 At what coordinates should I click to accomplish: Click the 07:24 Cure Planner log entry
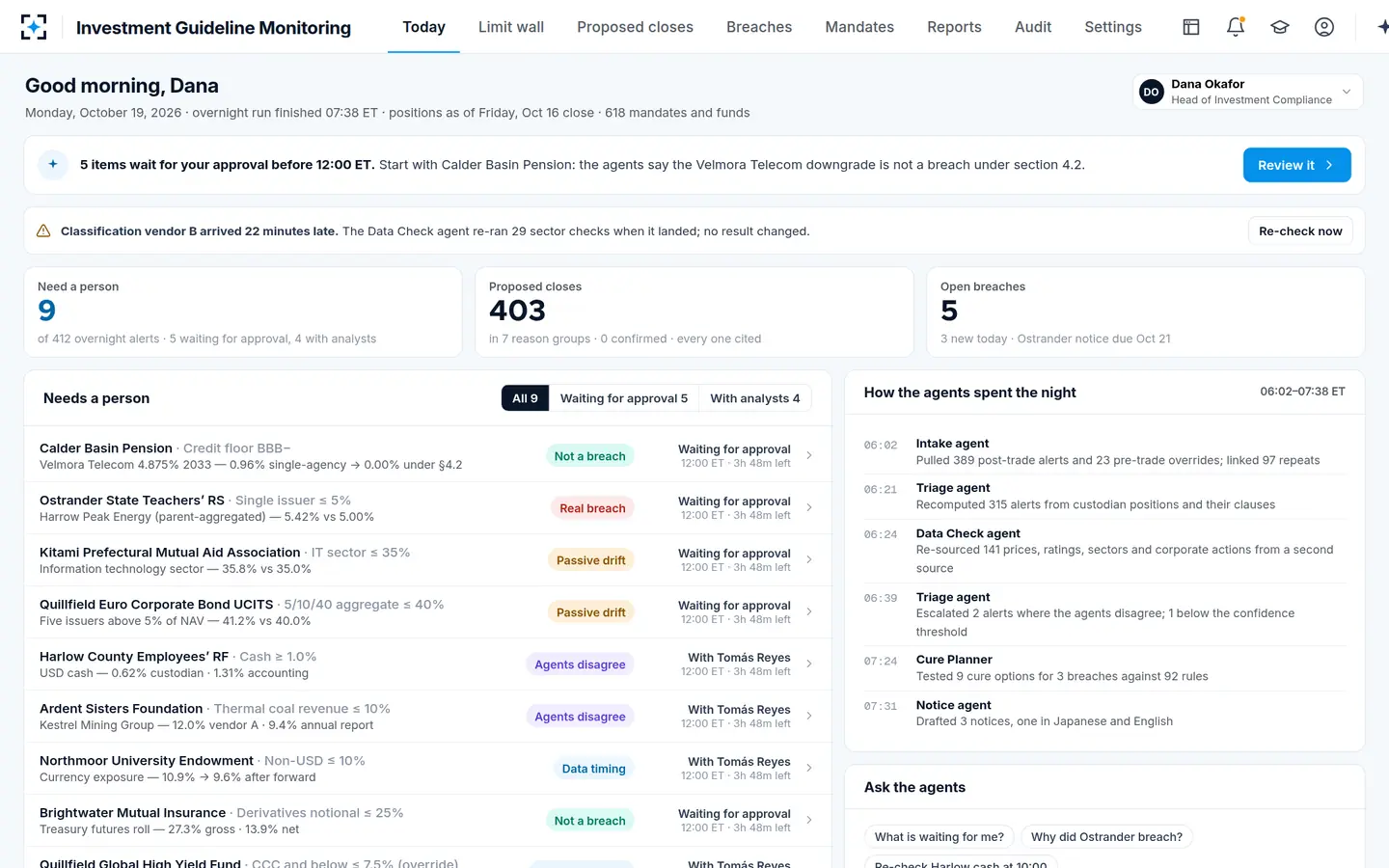pos(1104,668)
